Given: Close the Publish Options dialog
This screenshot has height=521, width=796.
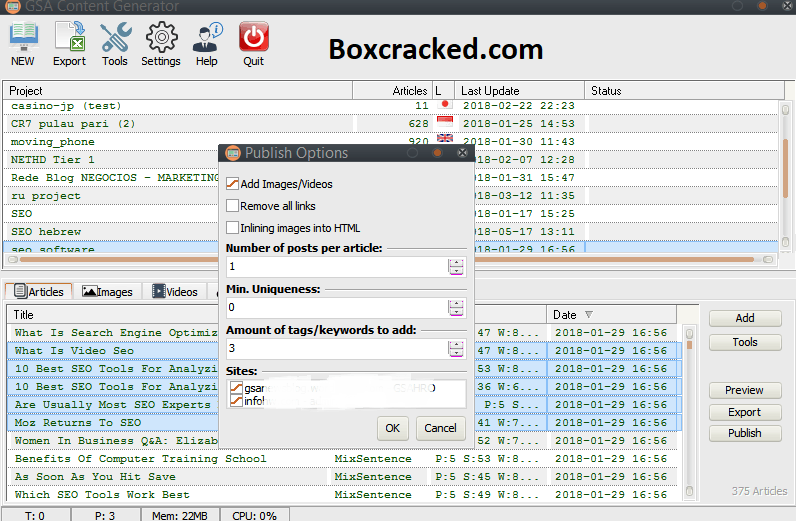Looking at the screenshot, I should pyautogui.click(x=462, y=153).
